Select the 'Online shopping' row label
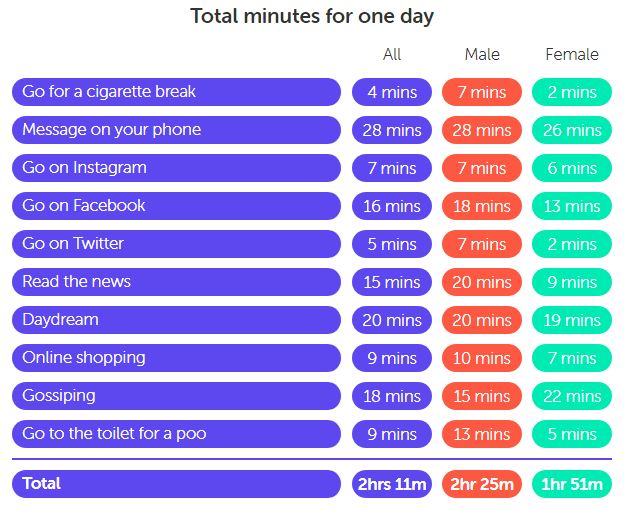The width and height of the screenshot is (628, 511). tap(176, 358)
